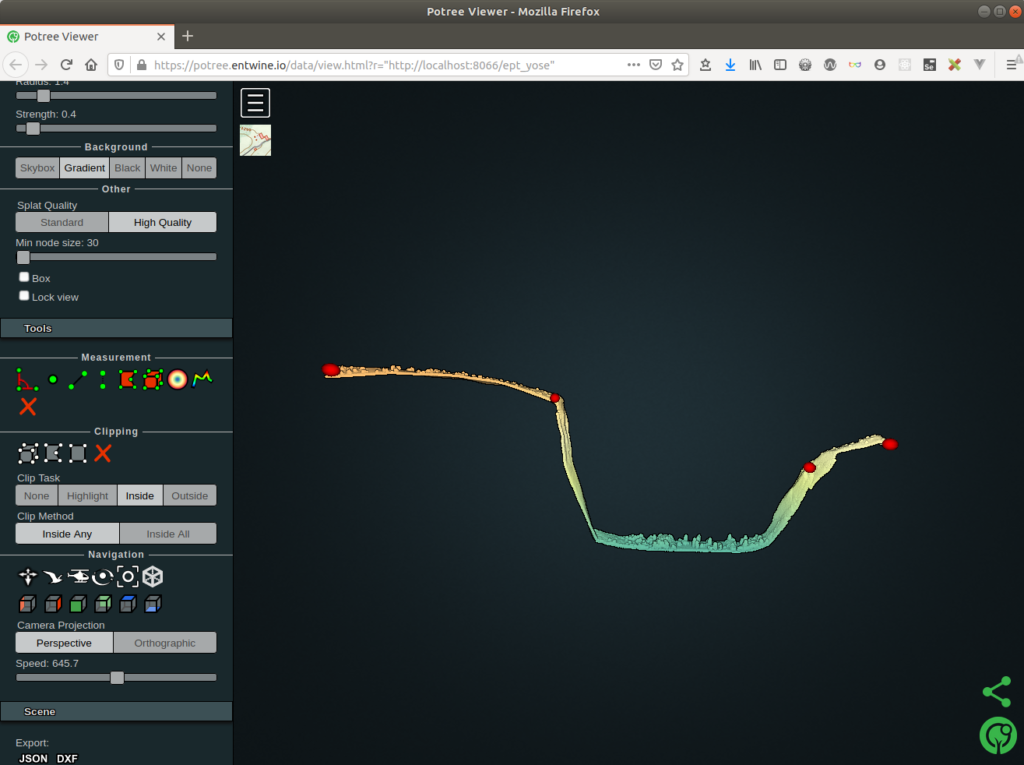
Task: Select the point measurement tool
Action: pos(52,379)
